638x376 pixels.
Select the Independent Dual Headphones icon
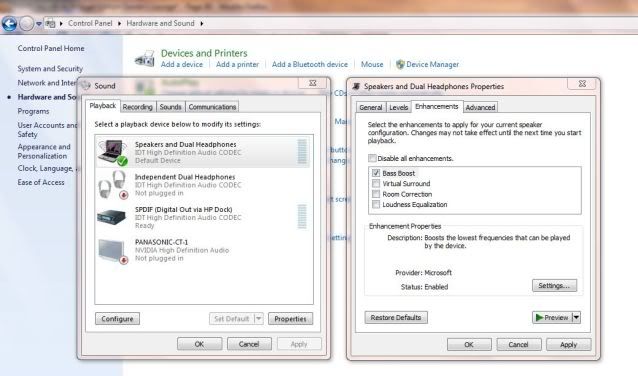point(113,185)
